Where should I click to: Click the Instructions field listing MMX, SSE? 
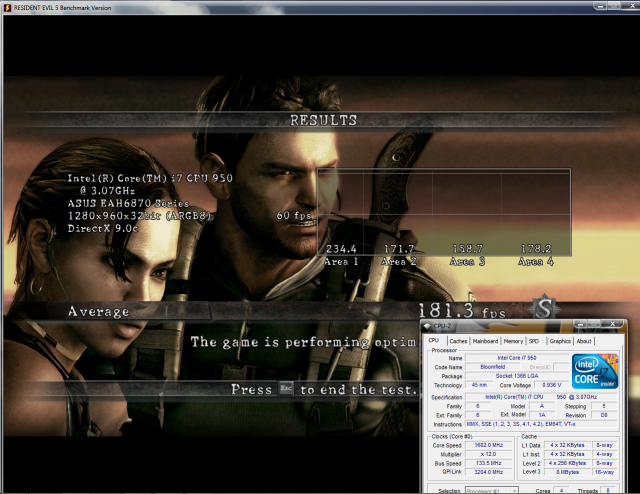coord(541,424)
